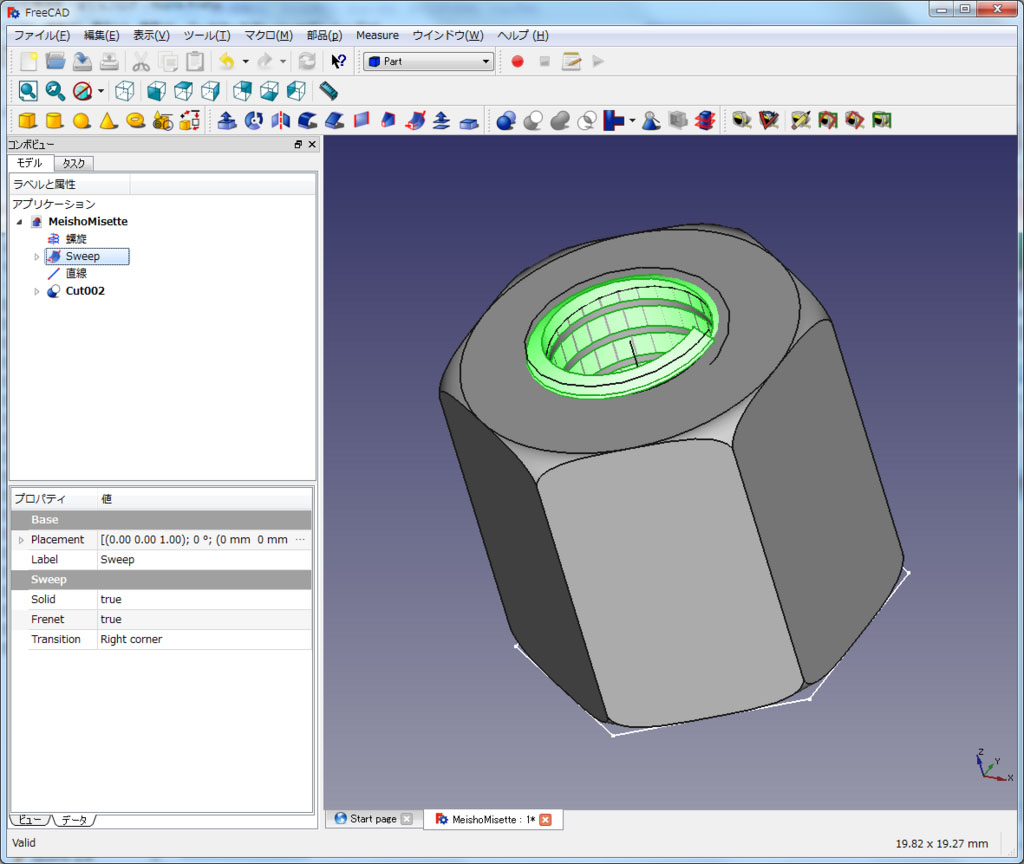
Task: Expand the Placement property row
Action: pyautogui.click(x=21, y=540)
